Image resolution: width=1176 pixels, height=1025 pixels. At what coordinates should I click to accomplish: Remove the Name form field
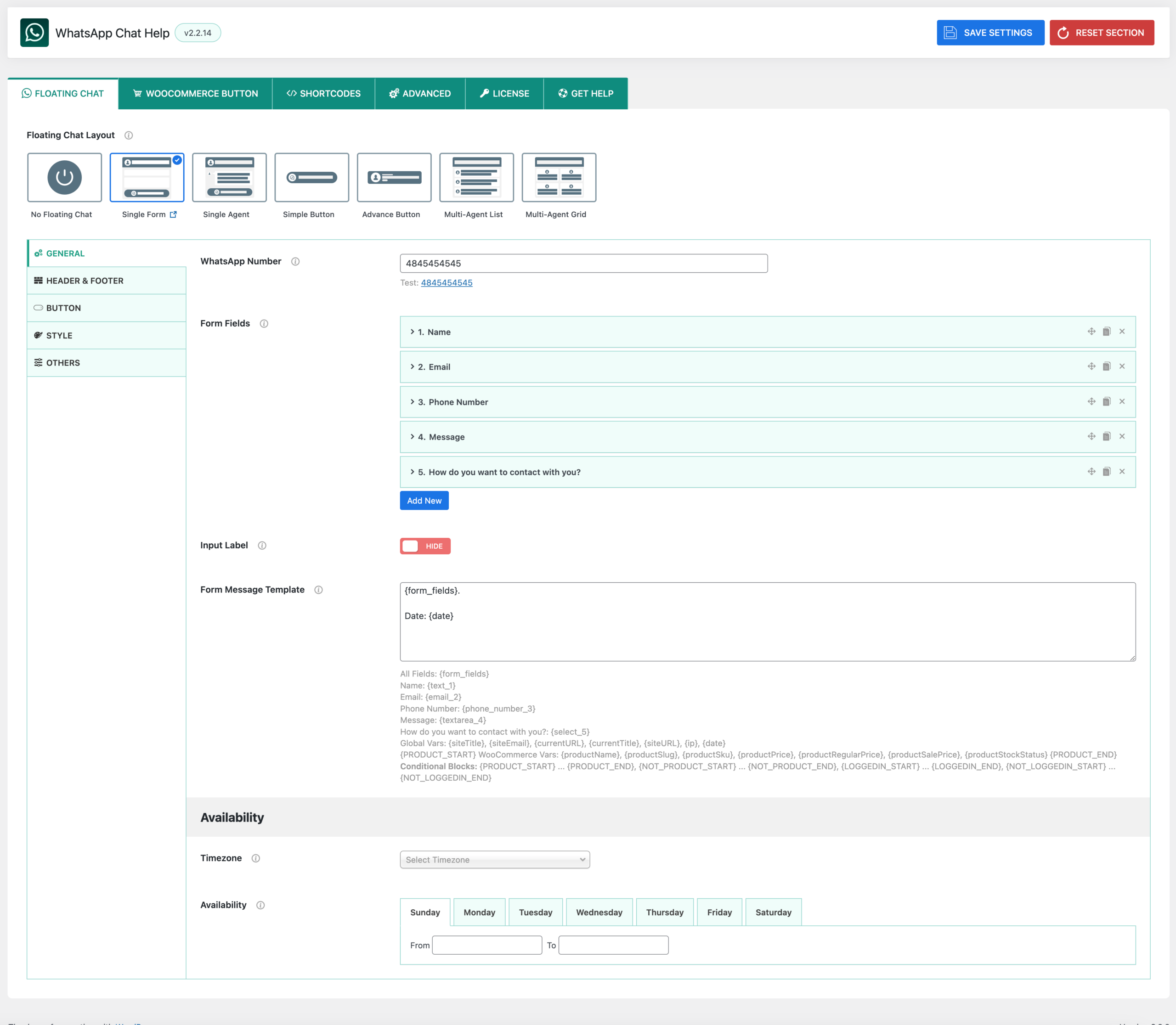(1122, 332)
